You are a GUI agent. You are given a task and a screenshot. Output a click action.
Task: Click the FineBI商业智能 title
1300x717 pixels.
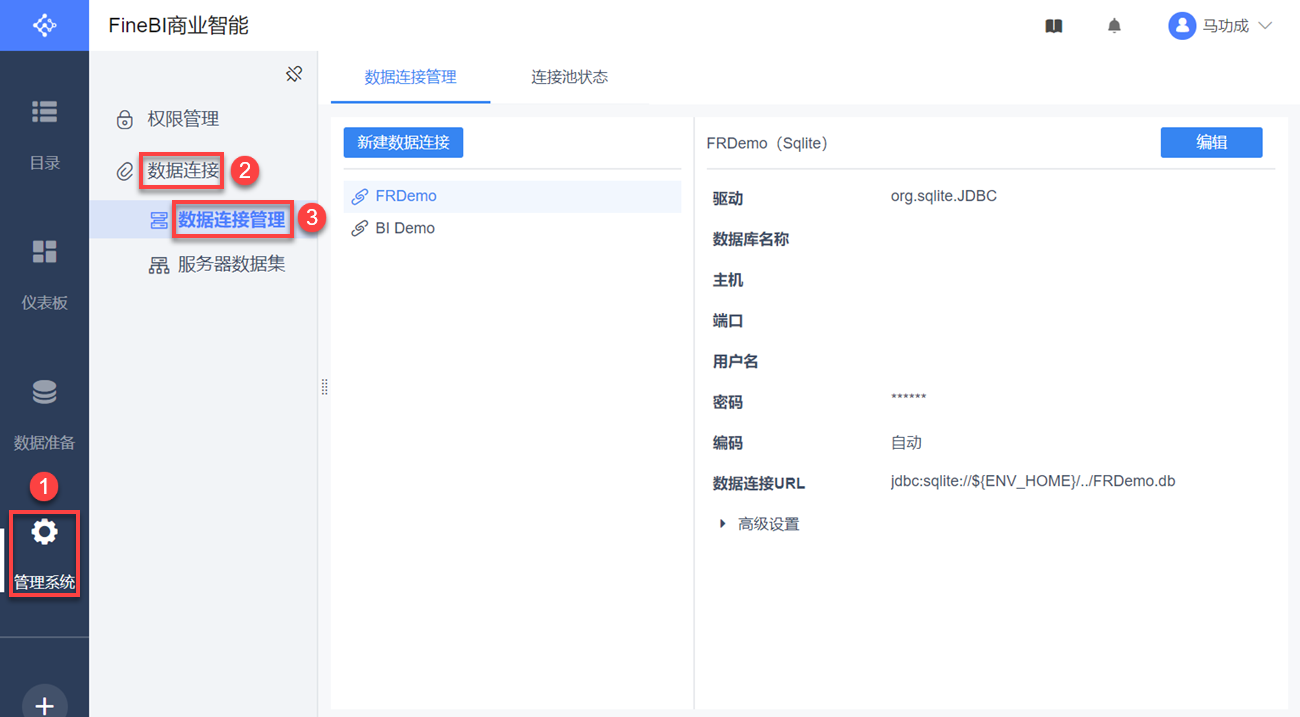[x=179, y=26]
